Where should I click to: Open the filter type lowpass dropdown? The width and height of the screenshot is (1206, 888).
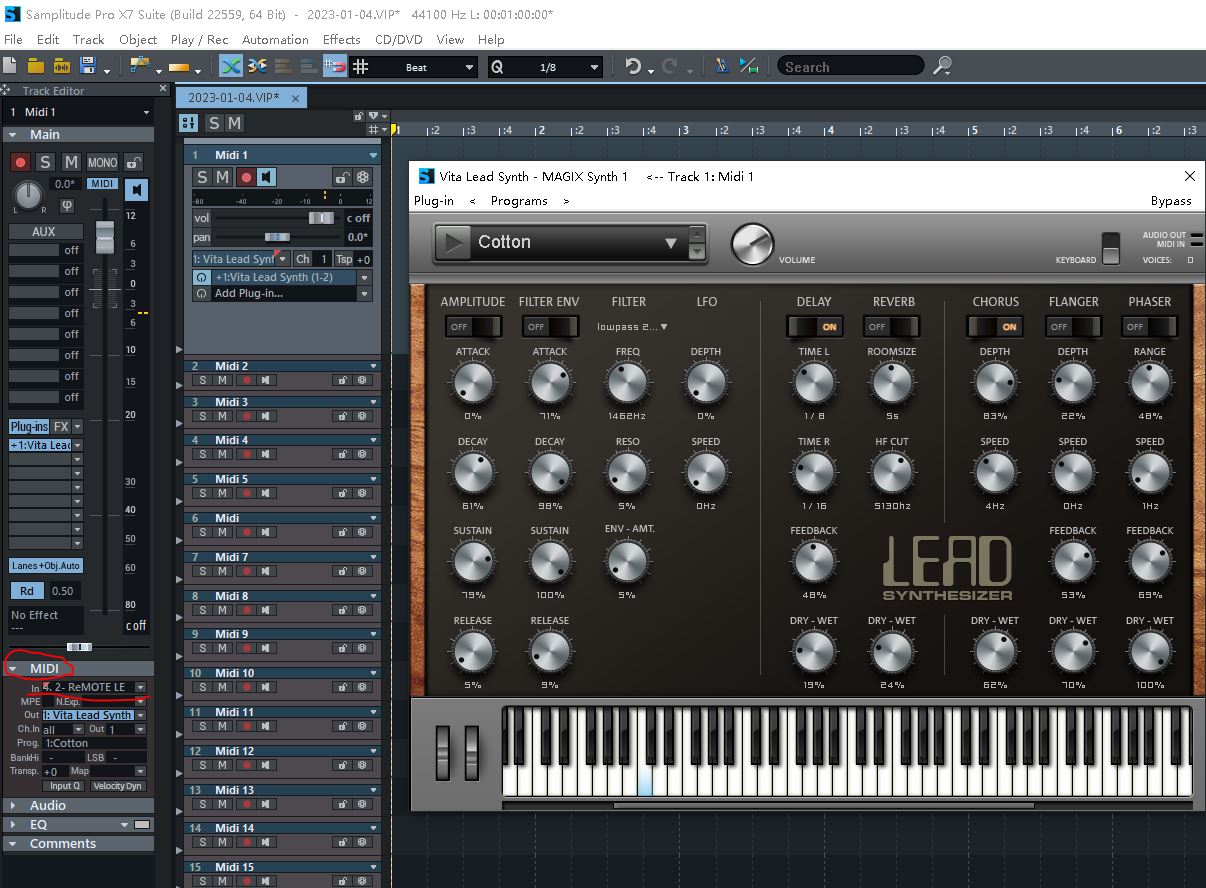click(632, 326)
